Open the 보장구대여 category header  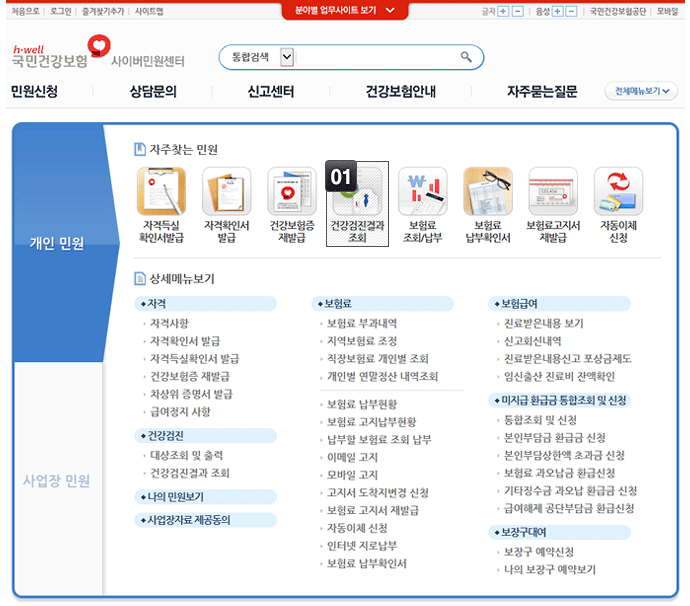point(559,532)
